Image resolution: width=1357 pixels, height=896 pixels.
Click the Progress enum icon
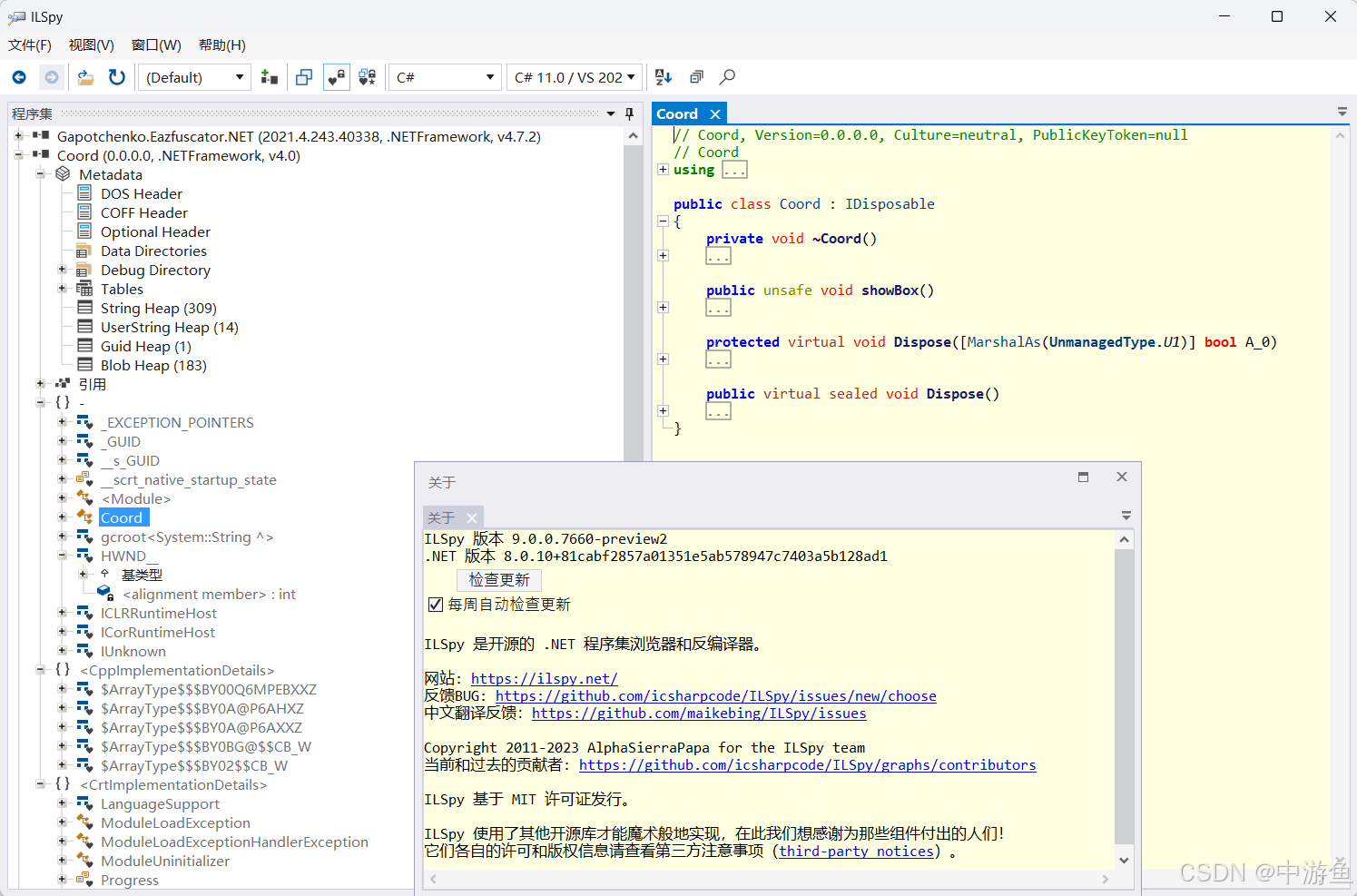coord(84,880)
